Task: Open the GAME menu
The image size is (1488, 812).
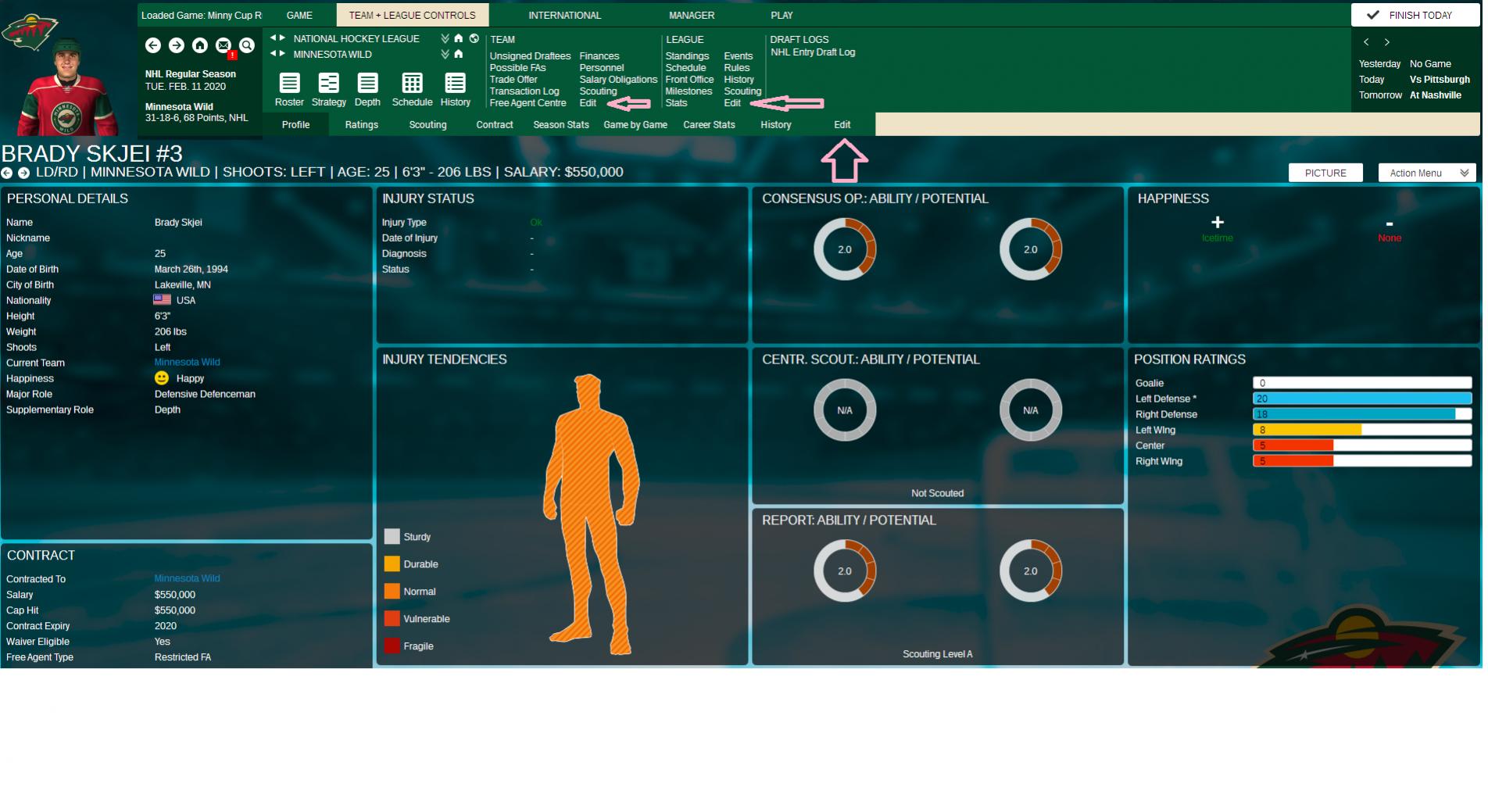Action: point(299,15)
